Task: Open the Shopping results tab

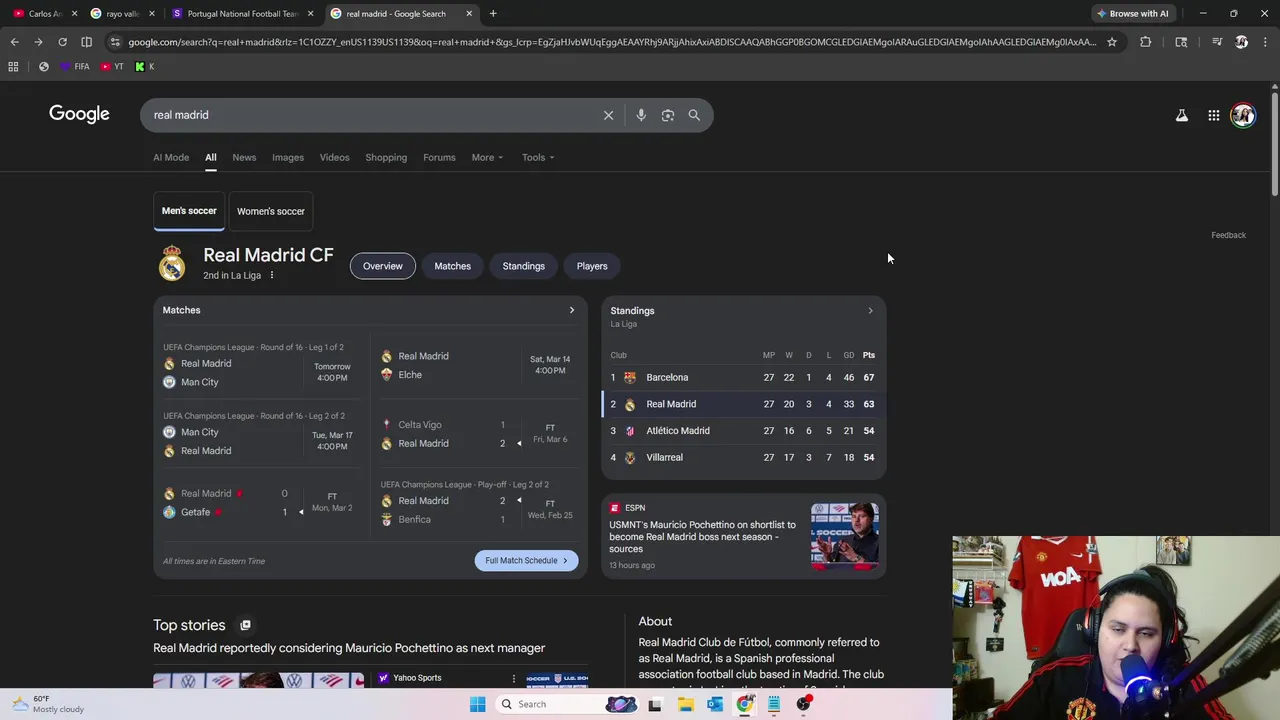Action: coord(386,157)
